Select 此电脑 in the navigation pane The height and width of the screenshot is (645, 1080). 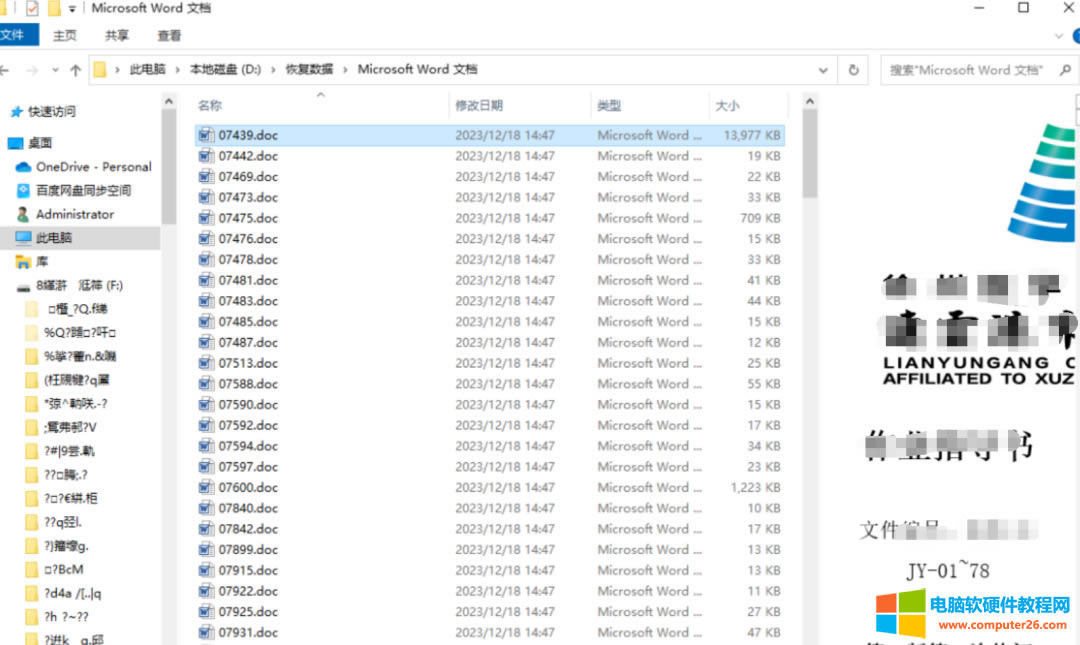click(x=54, y=238)
